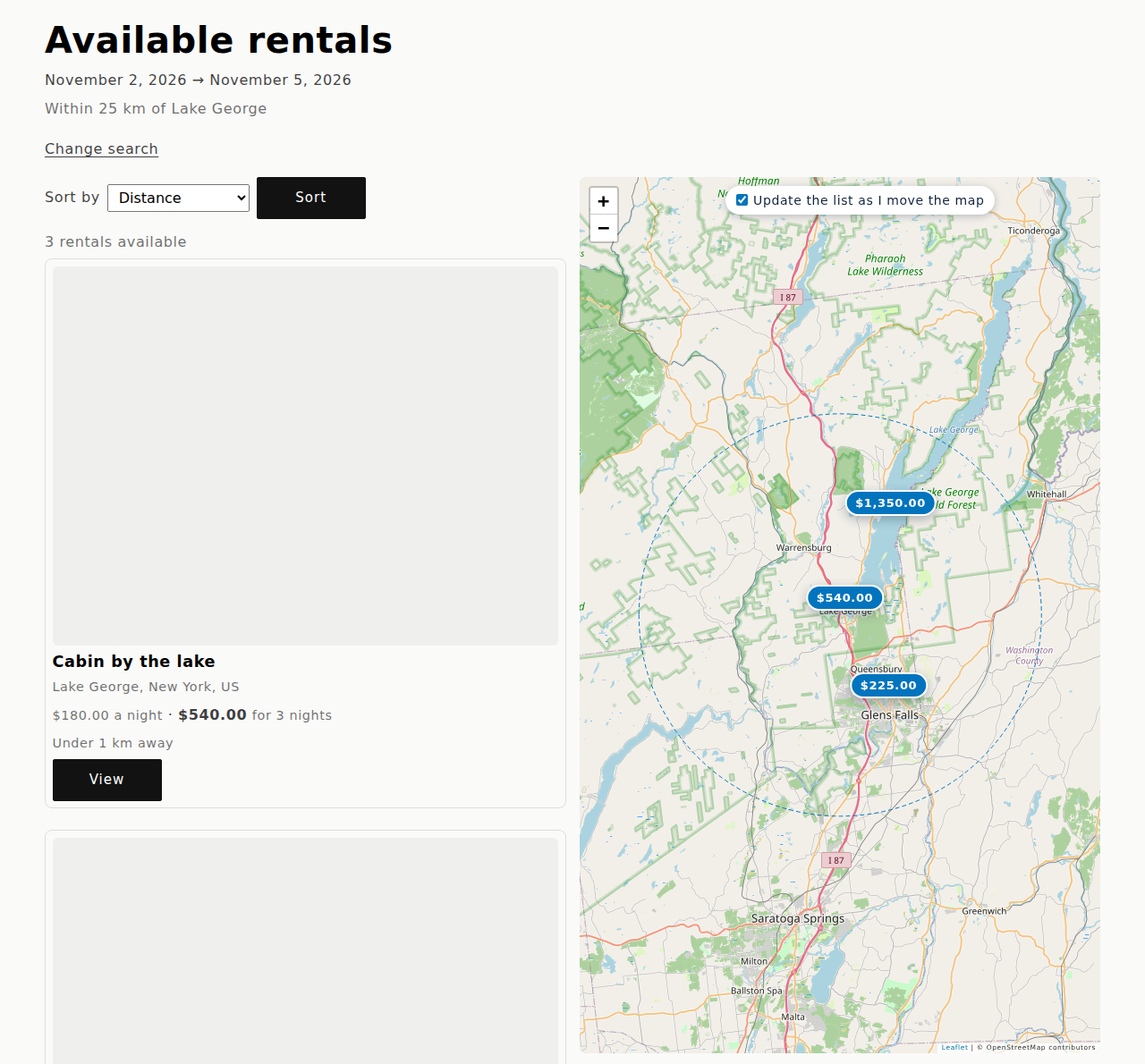Open the Sort by dropdown
This screenshot has width=1145, height=1064.
point(178,198)
